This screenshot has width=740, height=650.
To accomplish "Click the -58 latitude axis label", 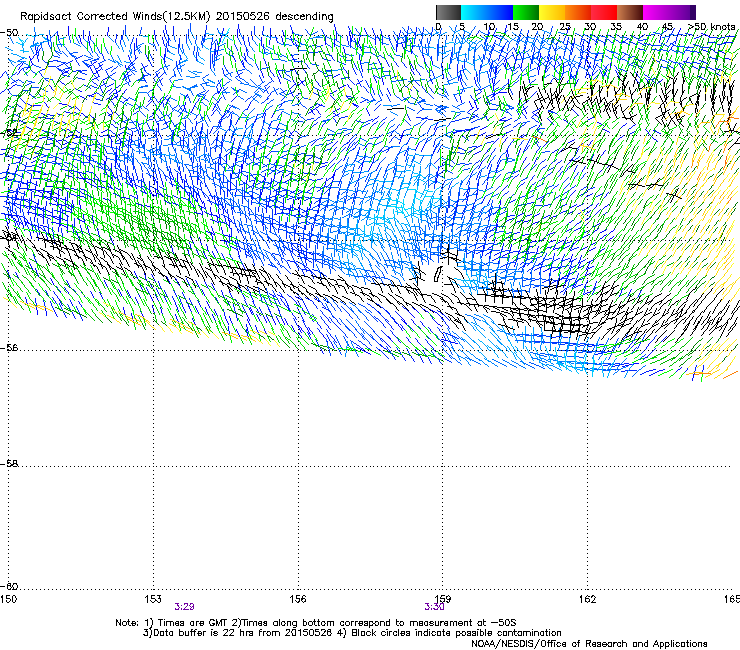I will [x=9, y=464].
